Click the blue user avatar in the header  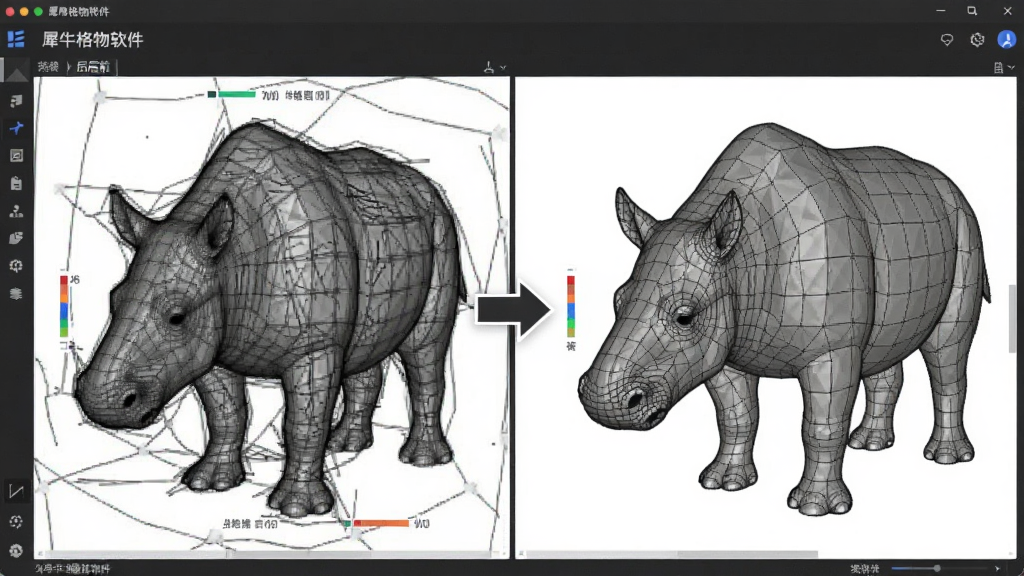coord(1006,39)
